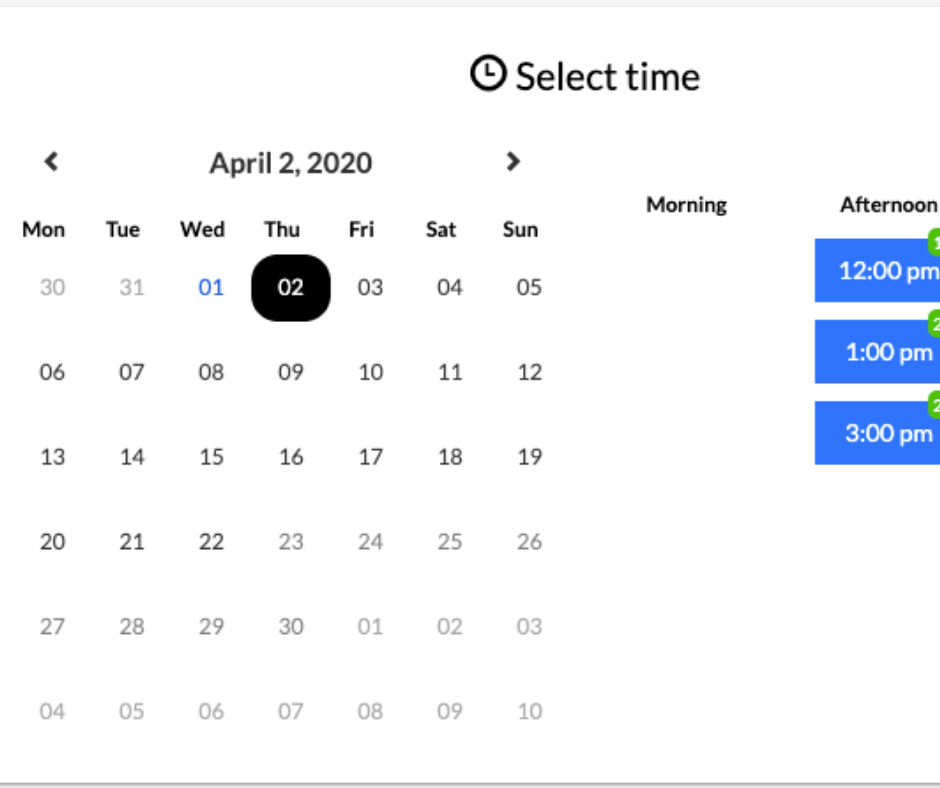Pick Monday April 06
Viewport: 940px width, 788px height.
point(52,372)
